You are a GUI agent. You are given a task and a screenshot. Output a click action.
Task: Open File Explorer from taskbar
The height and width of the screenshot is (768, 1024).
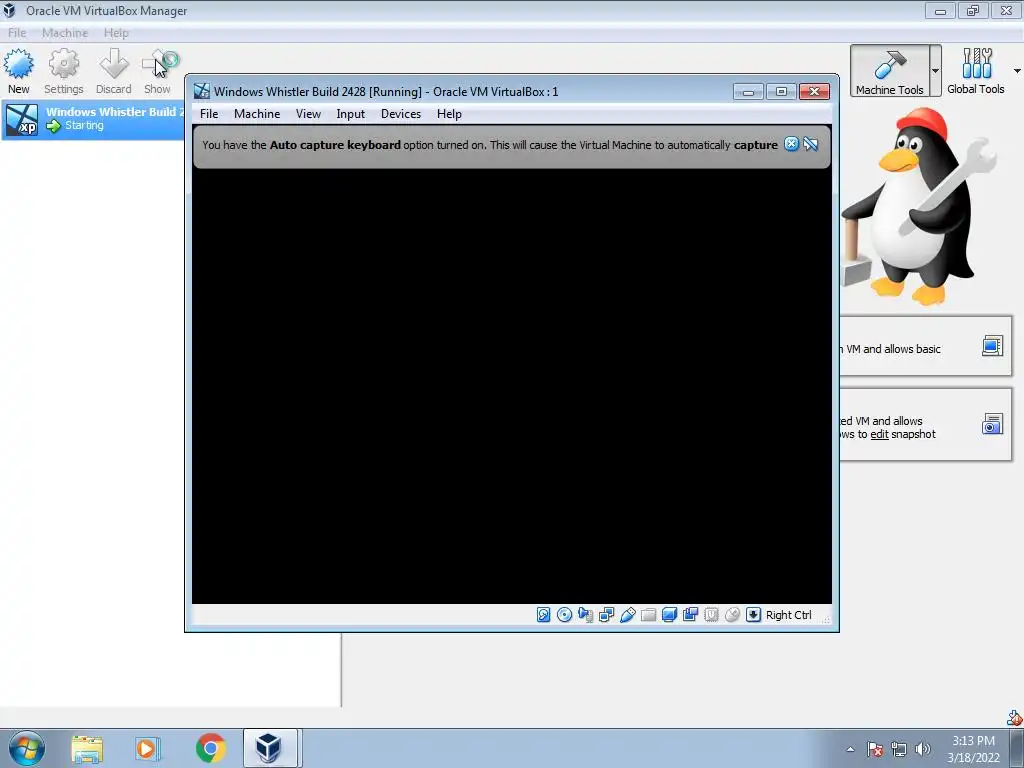[x=87, y=748]
